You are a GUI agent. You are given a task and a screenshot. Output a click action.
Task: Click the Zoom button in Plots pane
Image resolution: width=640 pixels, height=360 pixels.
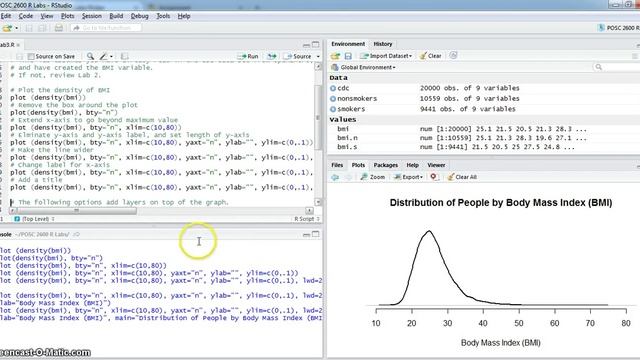(373, 177)
